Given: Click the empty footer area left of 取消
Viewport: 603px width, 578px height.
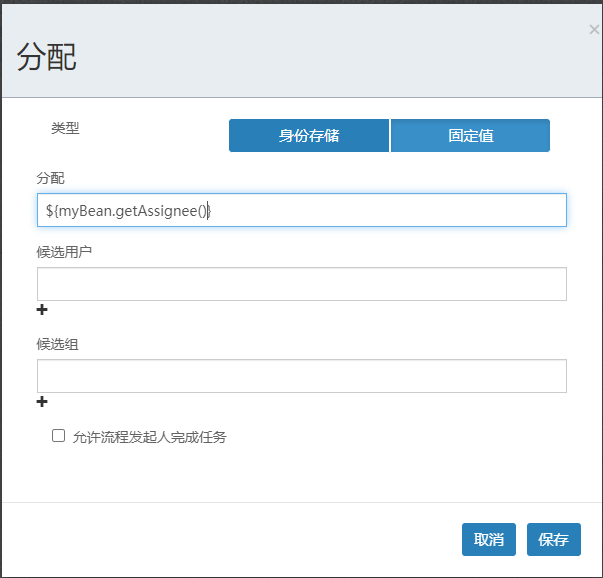Looking at the screenshot, I should click(x=230, y=539).
